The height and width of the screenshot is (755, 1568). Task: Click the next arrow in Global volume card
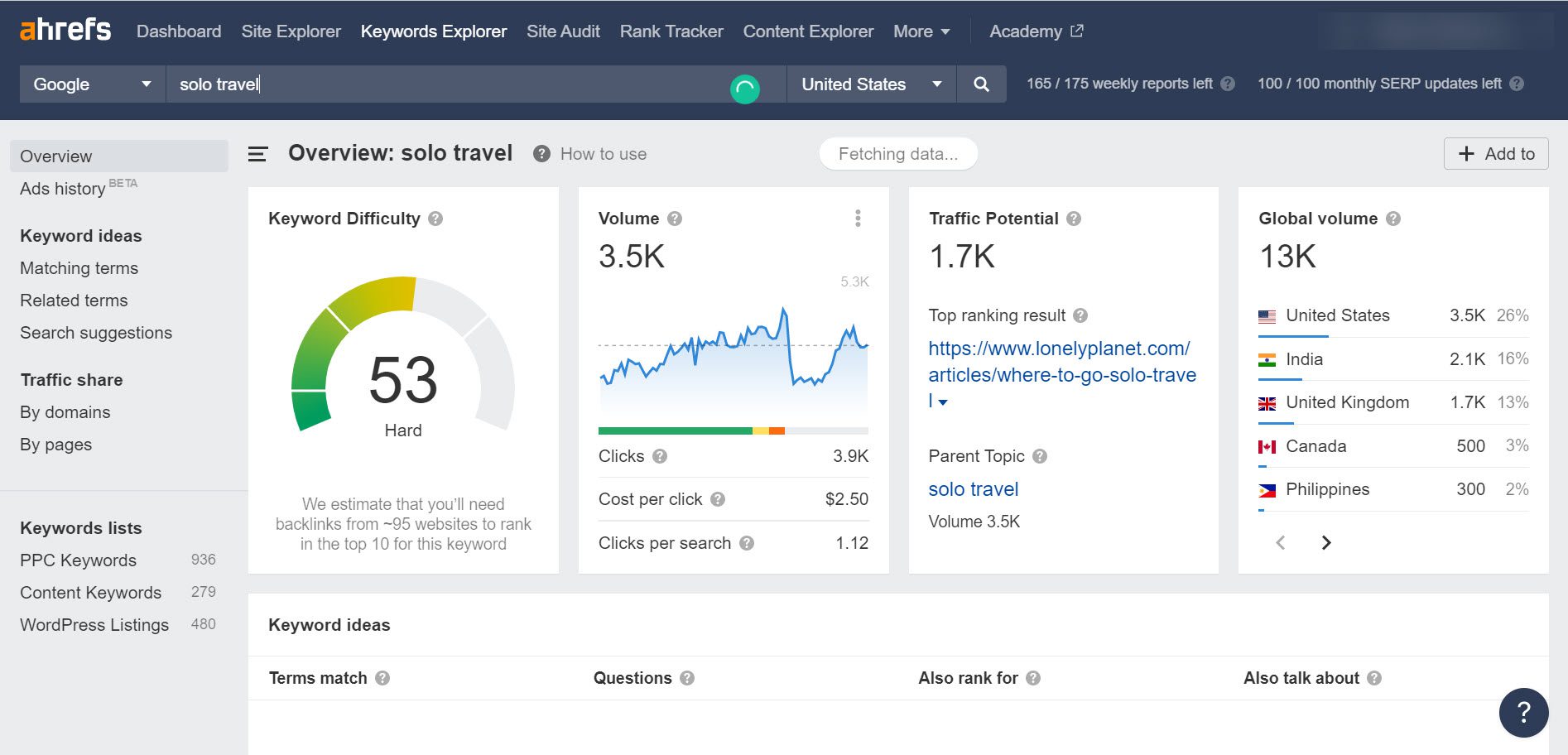tap(1326, 542)
